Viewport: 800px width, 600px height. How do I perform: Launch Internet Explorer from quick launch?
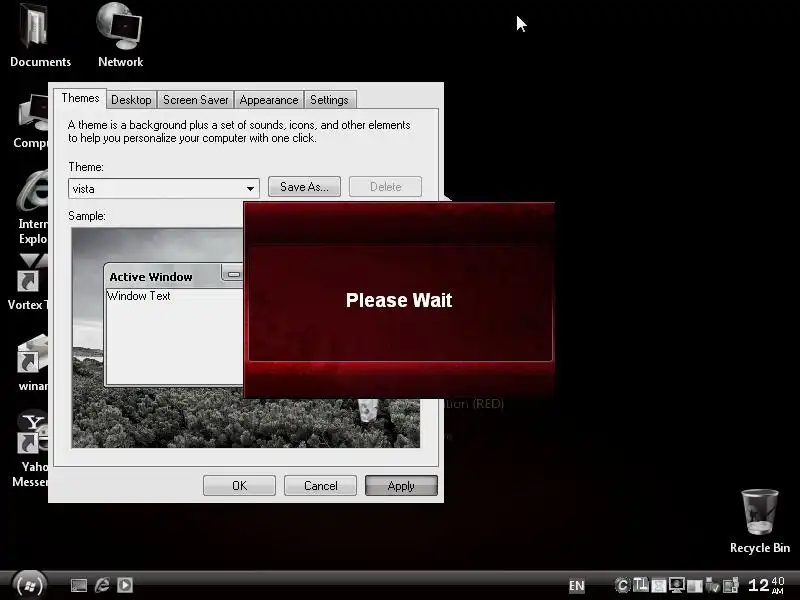pyautogui.click(x=103, y=585)
